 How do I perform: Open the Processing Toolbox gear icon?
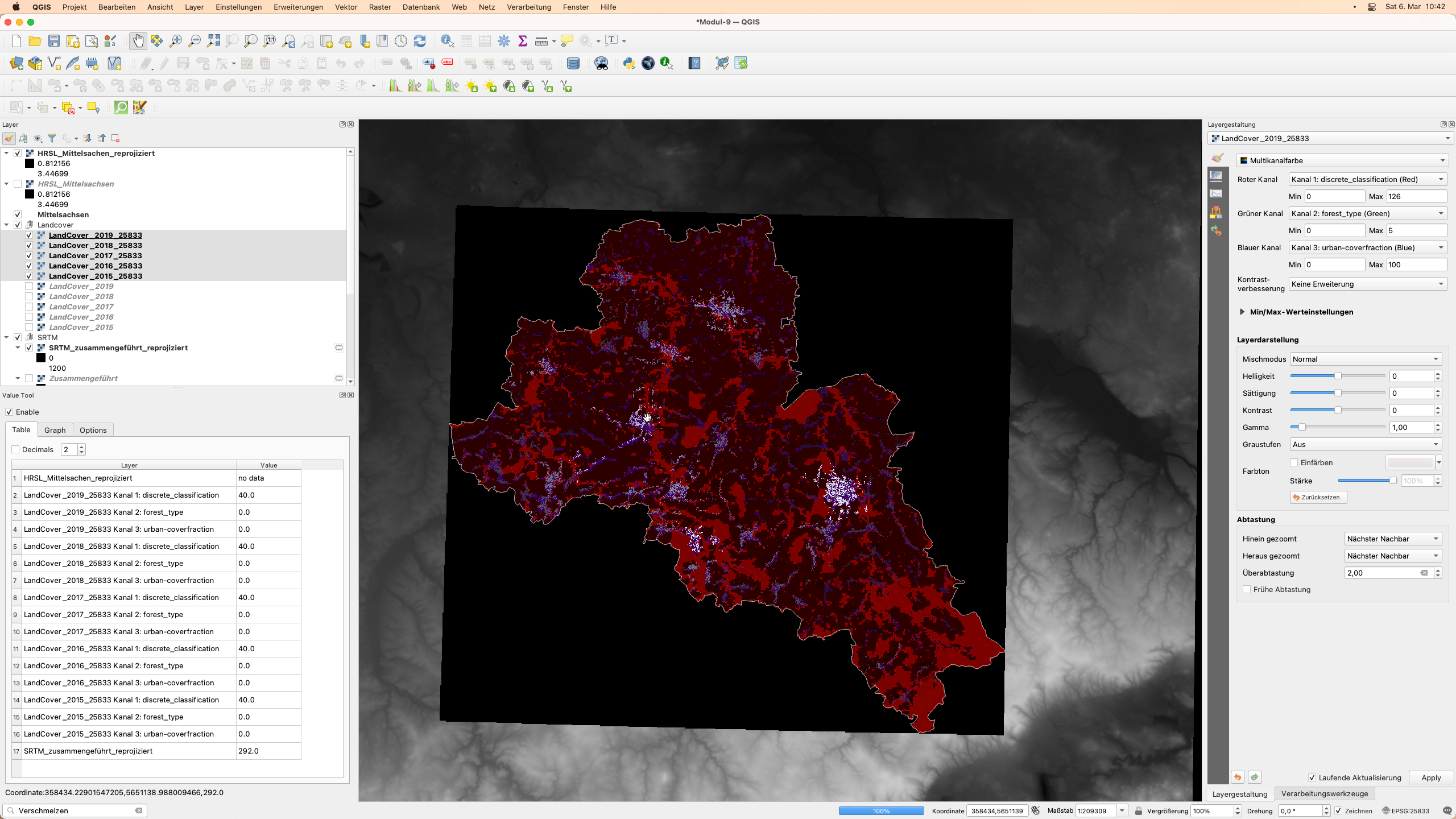tap(504, 41)
